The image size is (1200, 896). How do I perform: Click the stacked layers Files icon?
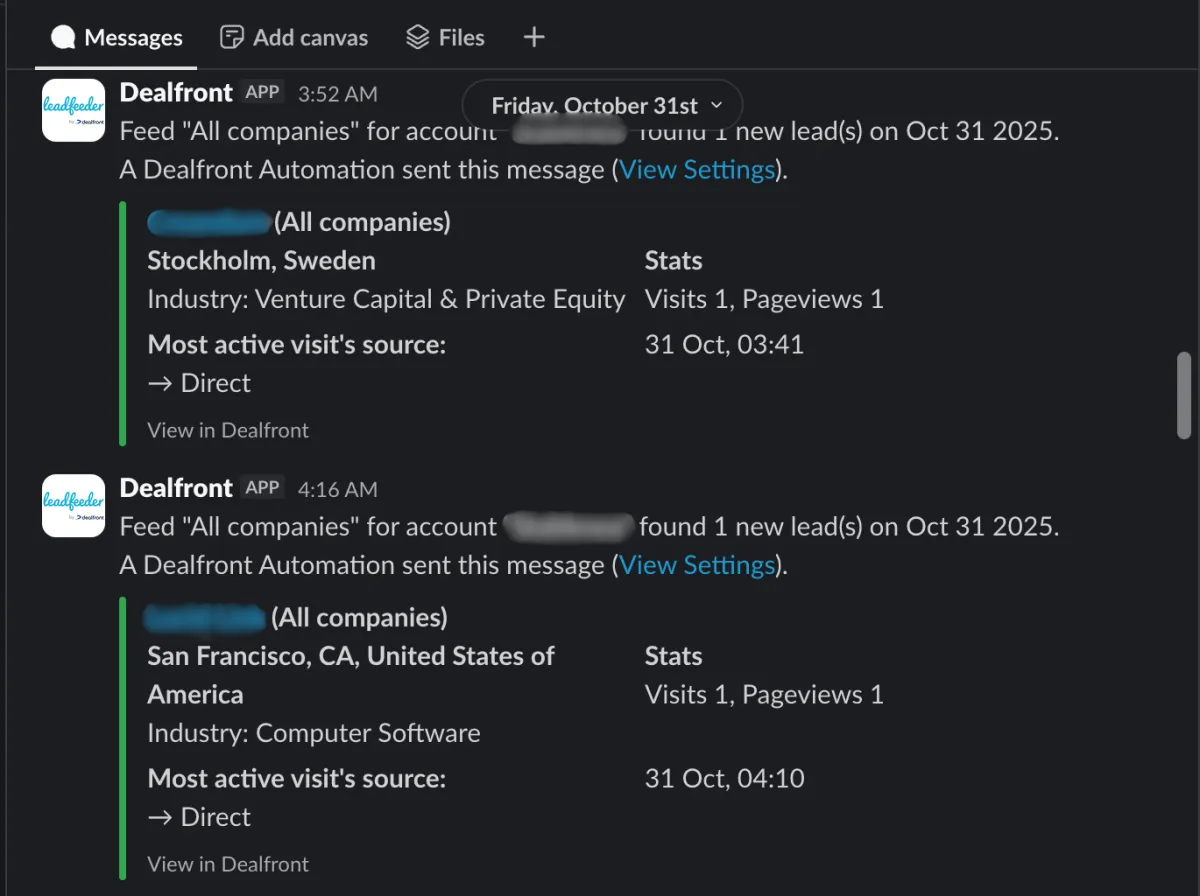(x=418, y=38)
